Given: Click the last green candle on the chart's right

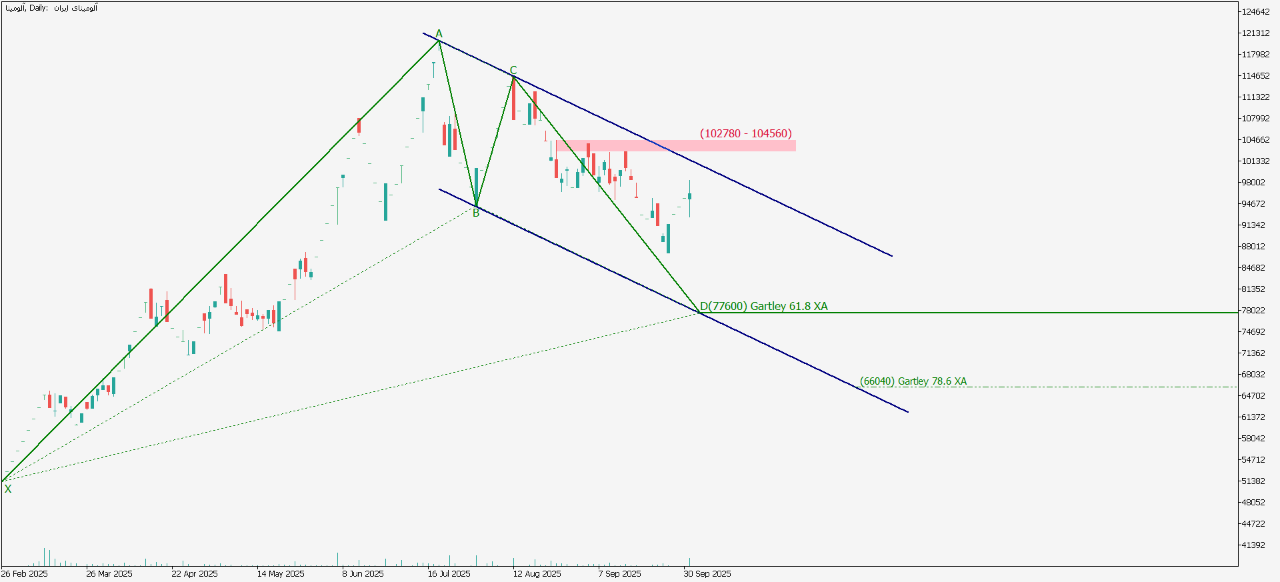Looking at the screenshot, I should [689, 198].
